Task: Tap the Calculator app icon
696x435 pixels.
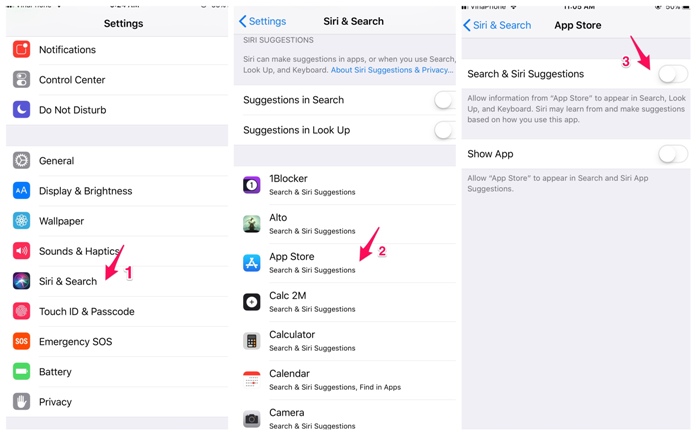Action: tap(252, 341)
